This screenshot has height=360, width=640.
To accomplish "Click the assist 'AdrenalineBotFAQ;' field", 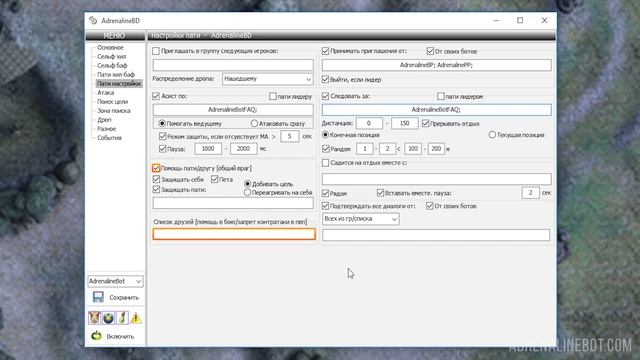I will click(233, 110).
